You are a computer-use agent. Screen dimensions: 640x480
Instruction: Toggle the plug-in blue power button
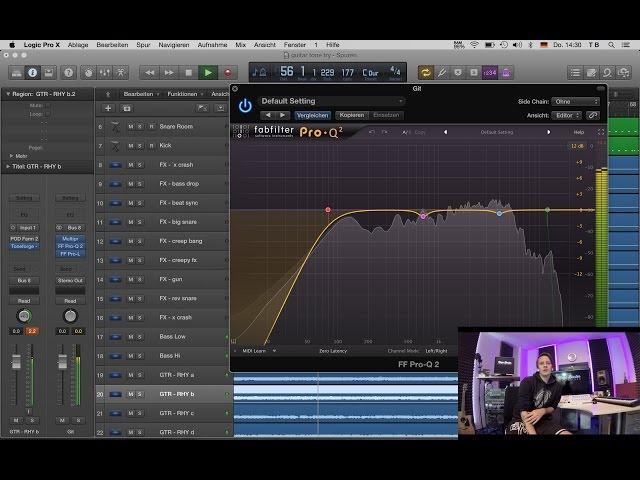[x=245, y=106]
